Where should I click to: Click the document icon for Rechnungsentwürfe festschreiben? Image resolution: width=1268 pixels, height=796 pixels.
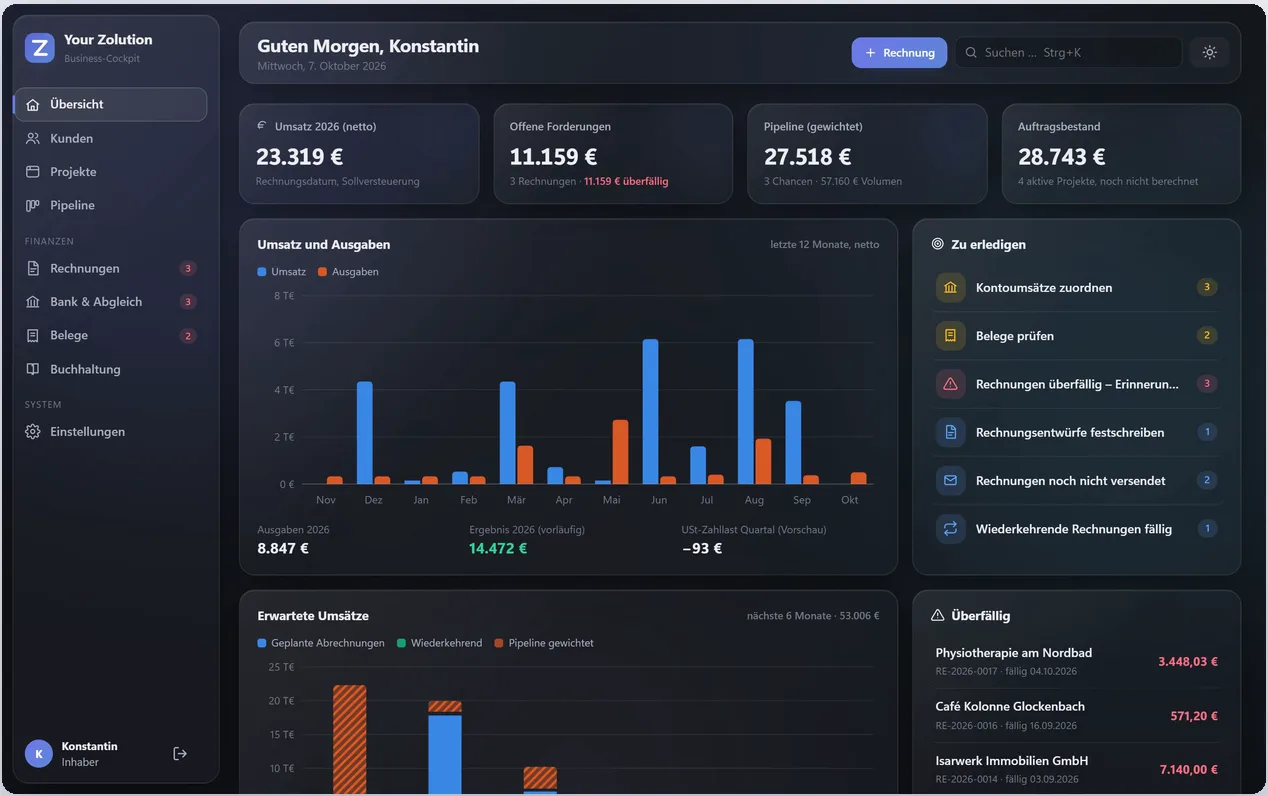pyautogui.click(x=950, y=432)
